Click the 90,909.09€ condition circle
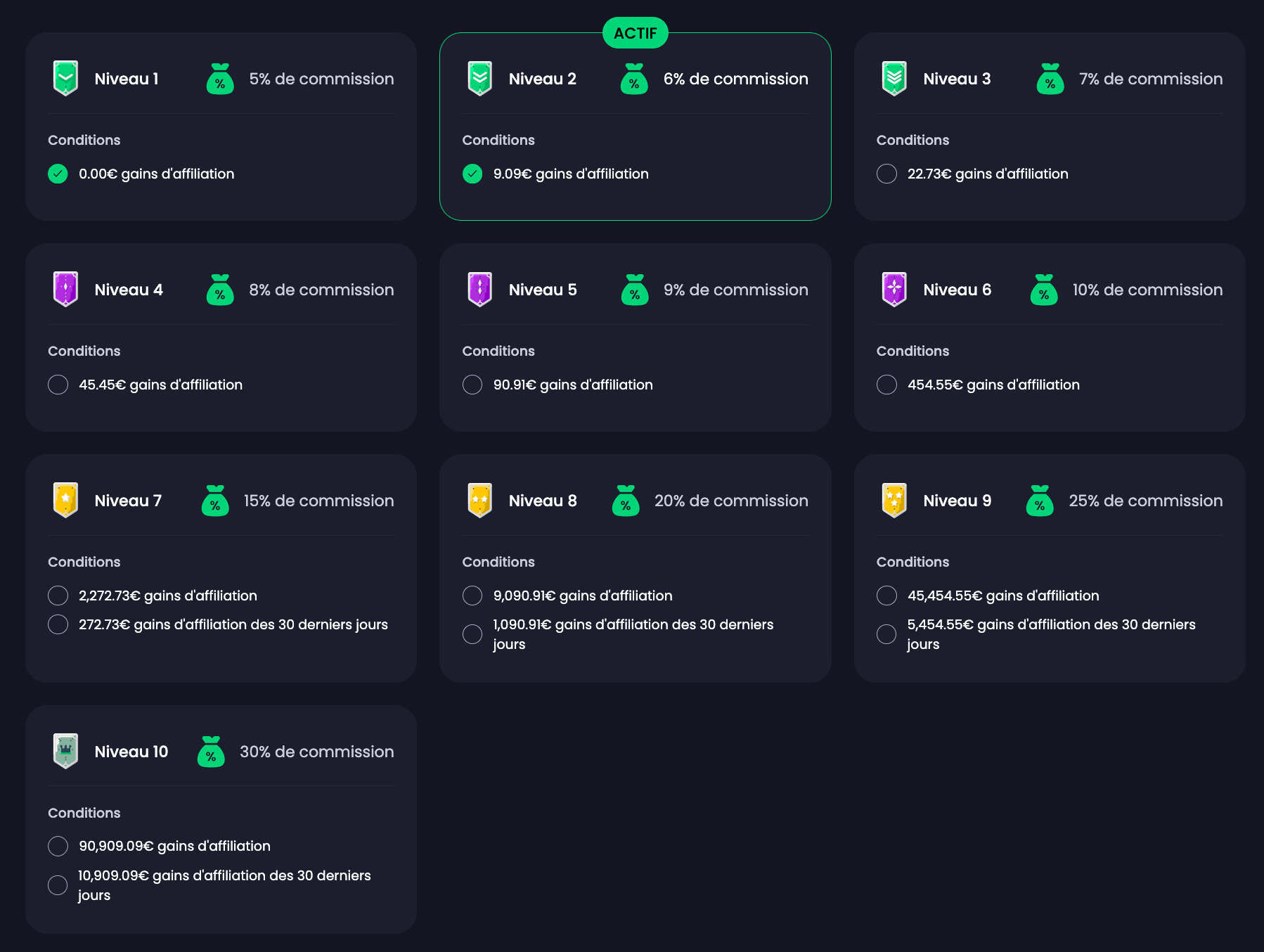This screenshot has width=1264, height=952. (58, 846)
